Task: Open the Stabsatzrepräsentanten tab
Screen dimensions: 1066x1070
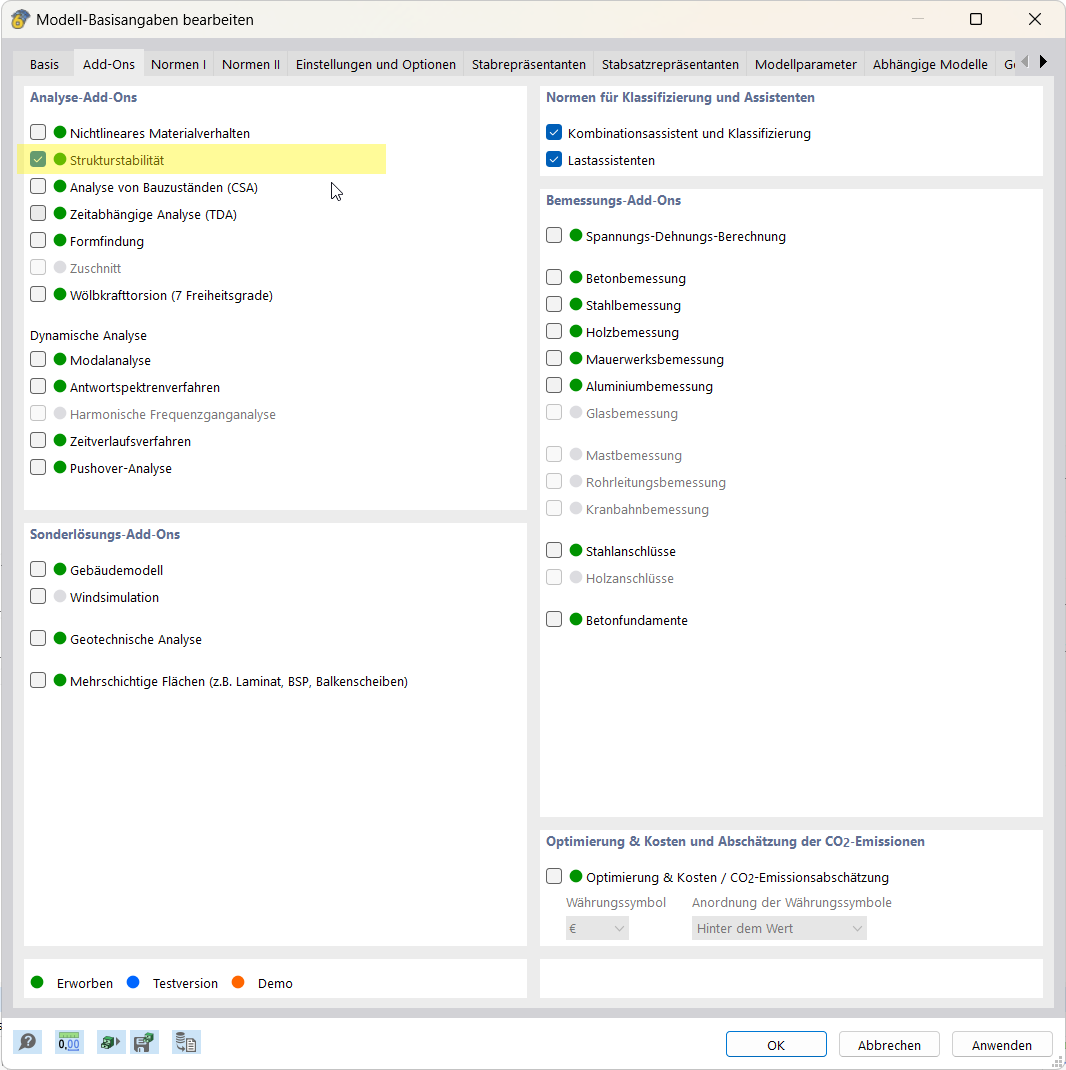Action: (670, 64)
